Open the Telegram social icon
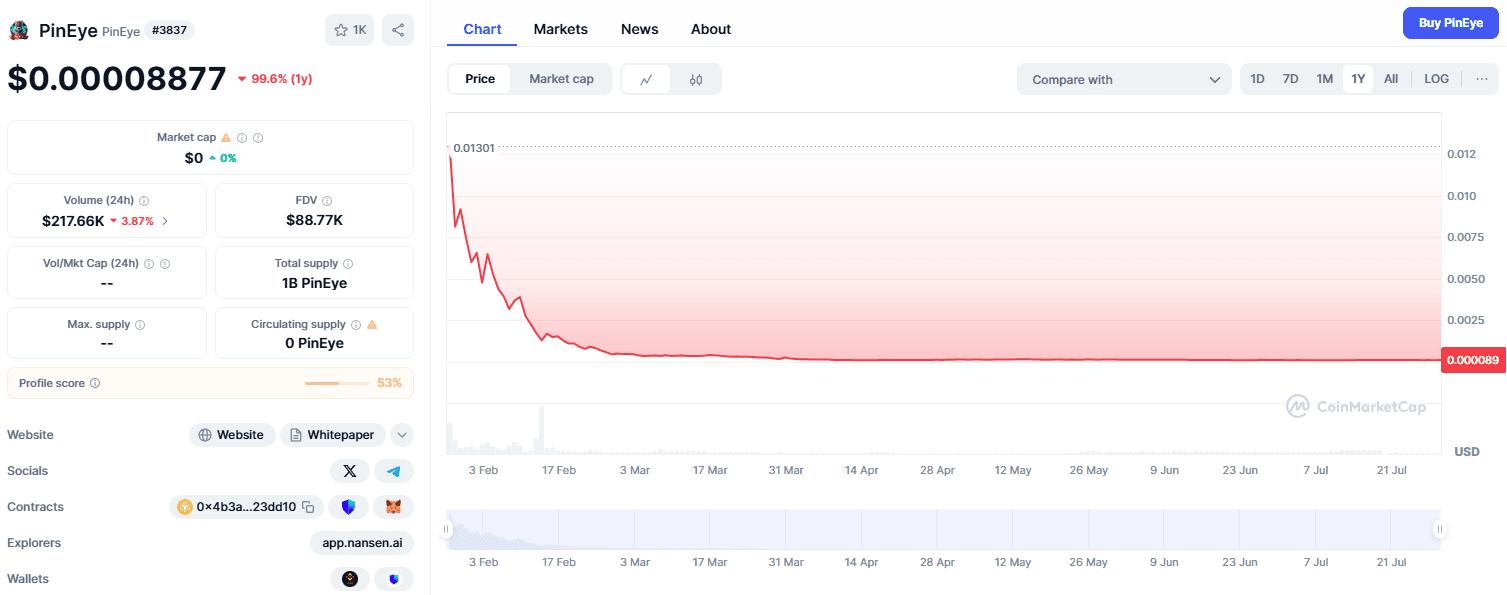The height and width of the screenshot is (595, 1507). point(394,471)
